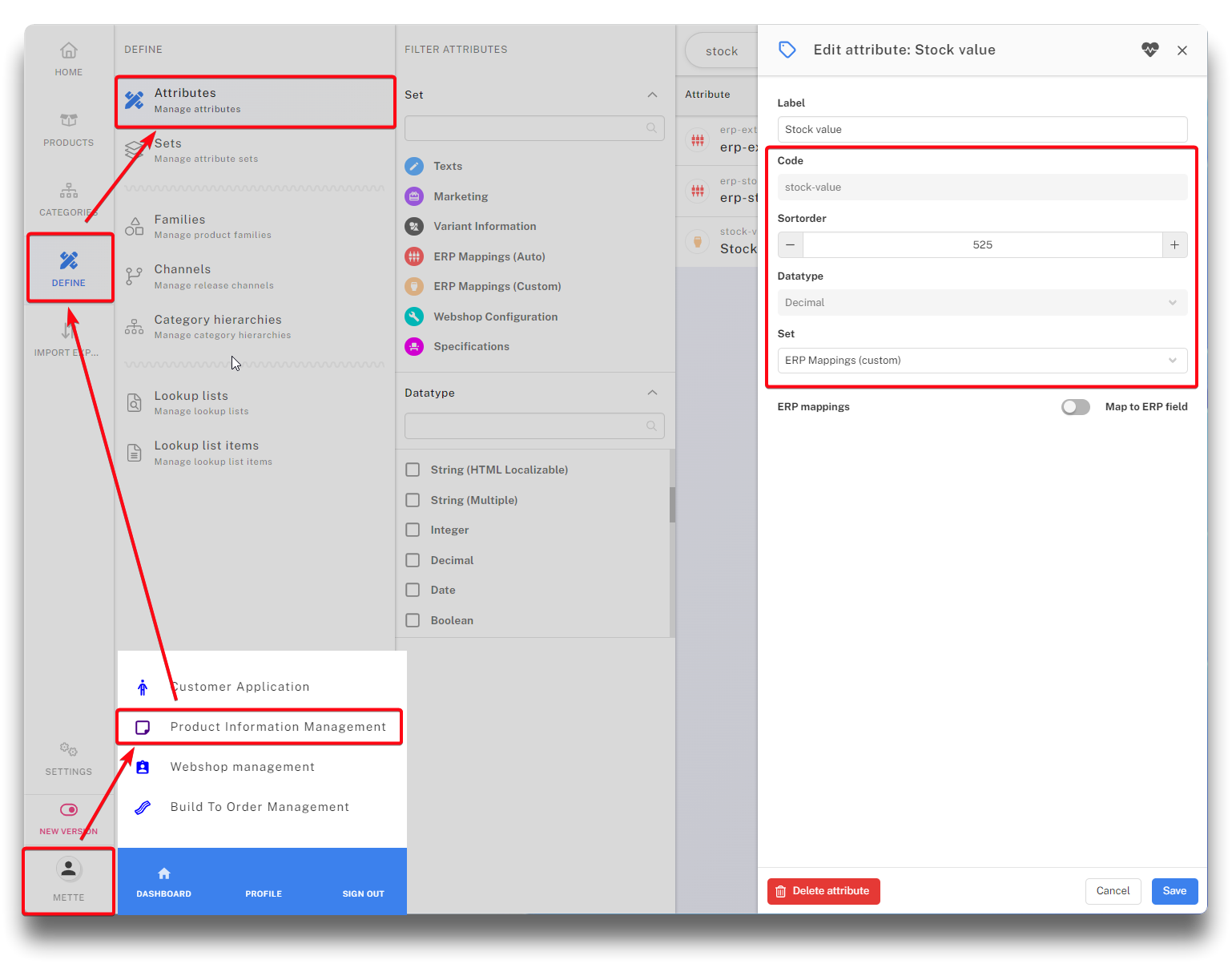
Task: Click the heartbeat health icon in header
Action: coord(1149,50)
